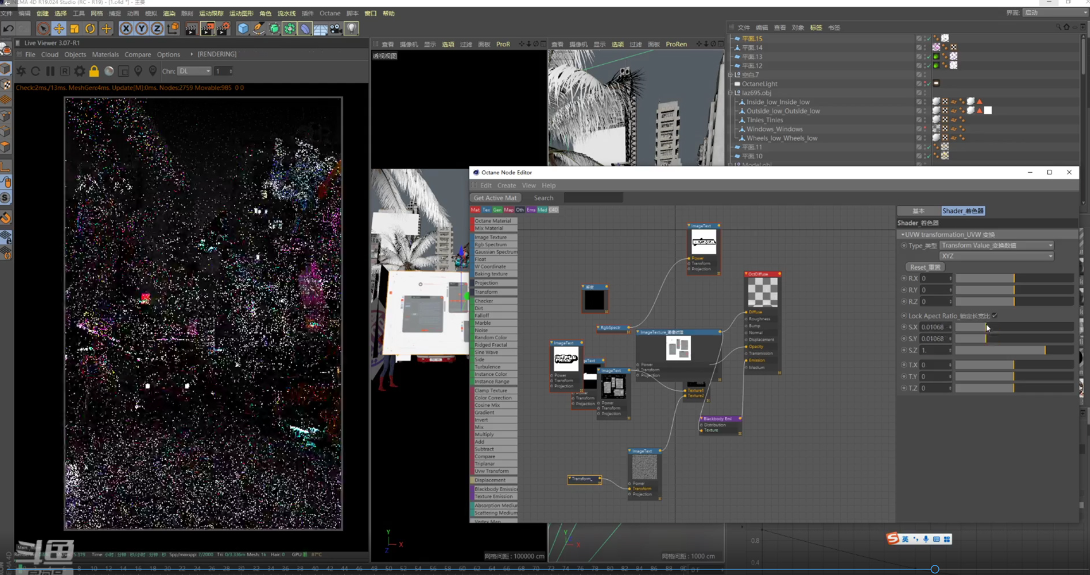Pause rendering in Live Viewer
The image size is (1090, 575).
pos(50,71)
